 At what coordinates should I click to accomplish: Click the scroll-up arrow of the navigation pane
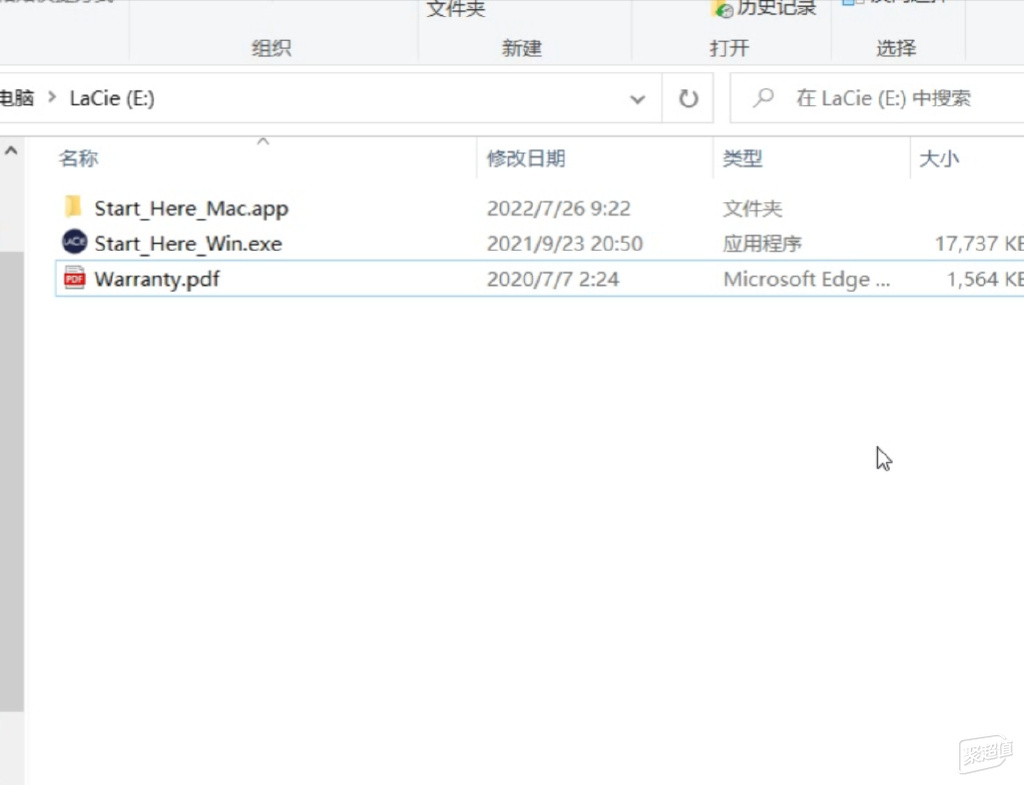(x=11, y=151)
